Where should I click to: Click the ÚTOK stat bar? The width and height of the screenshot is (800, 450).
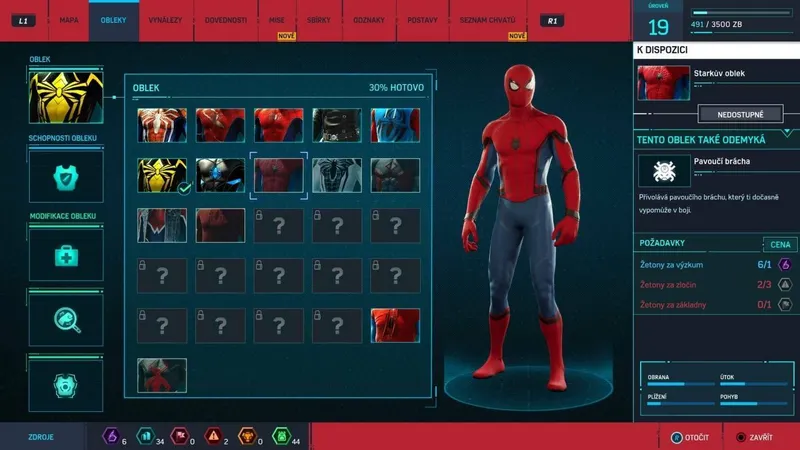[x=754, y=384]
